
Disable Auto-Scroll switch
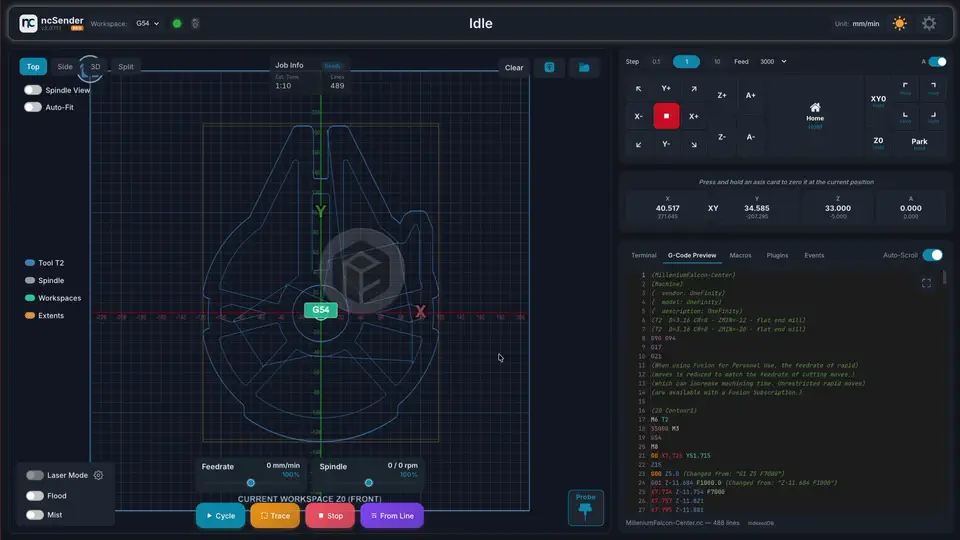933,255
